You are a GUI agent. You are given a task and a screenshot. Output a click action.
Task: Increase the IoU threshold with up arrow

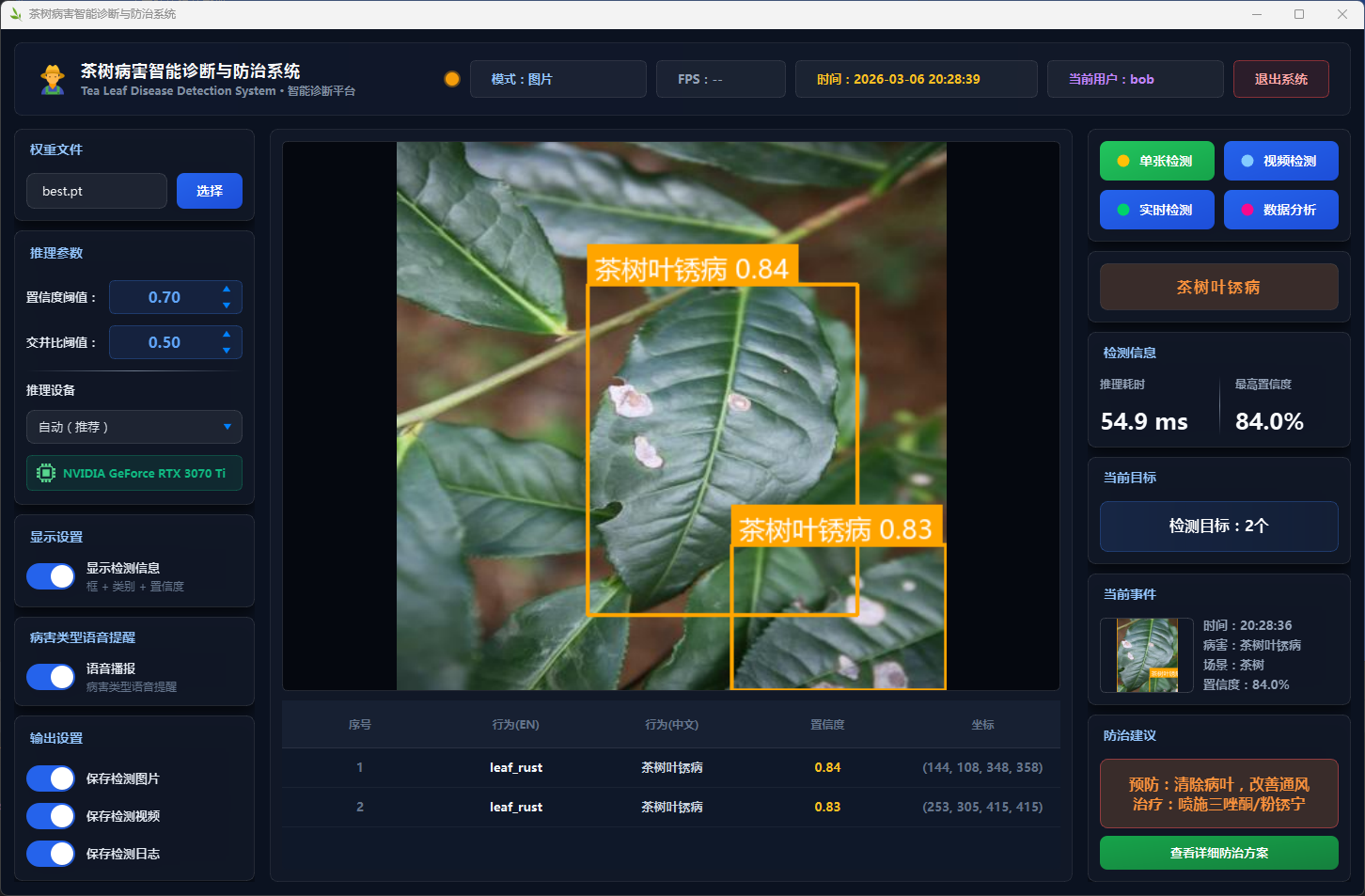pyautogui.click(x=227, y=334)
